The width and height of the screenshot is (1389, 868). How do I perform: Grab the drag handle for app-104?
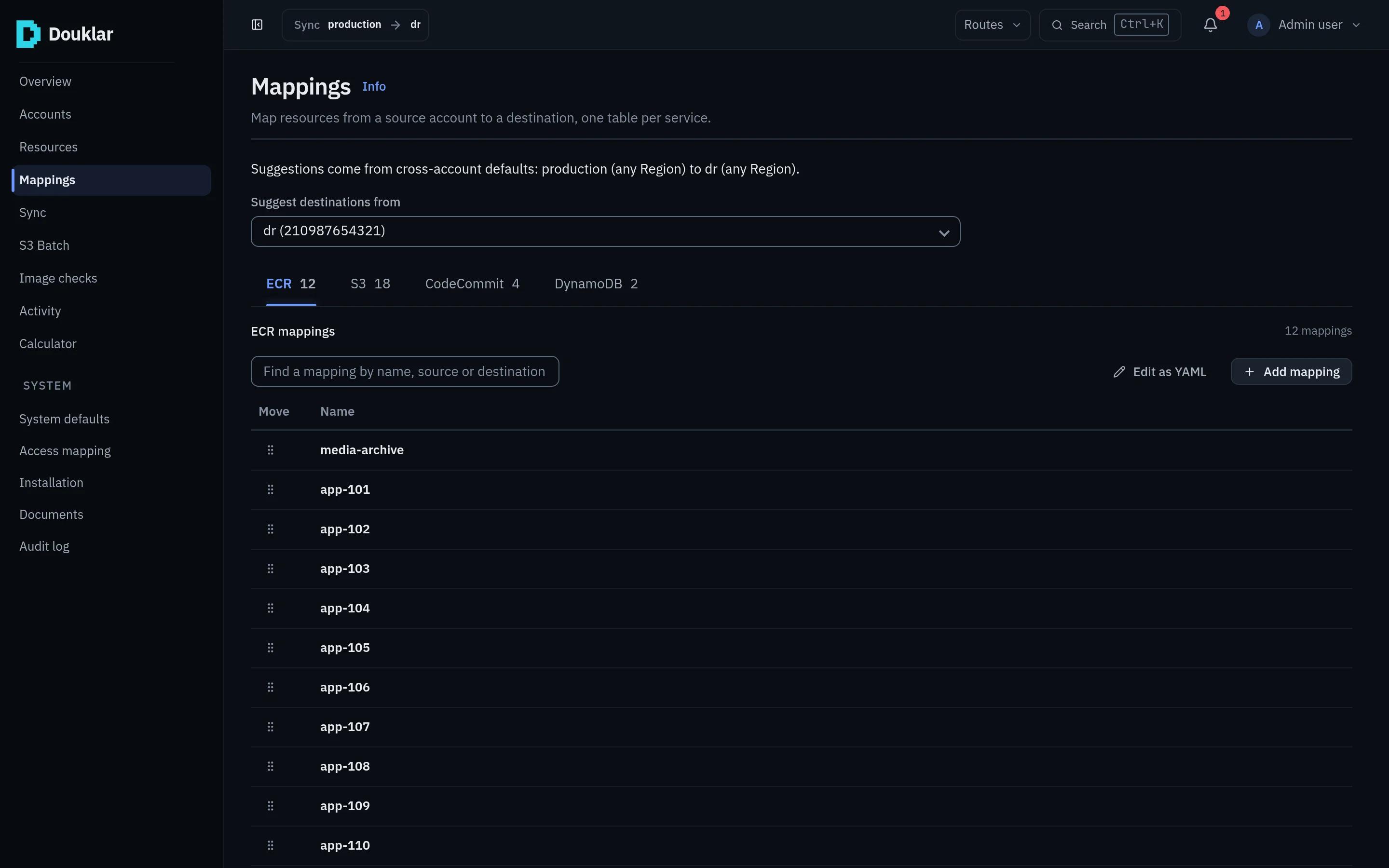click(271, 609)
